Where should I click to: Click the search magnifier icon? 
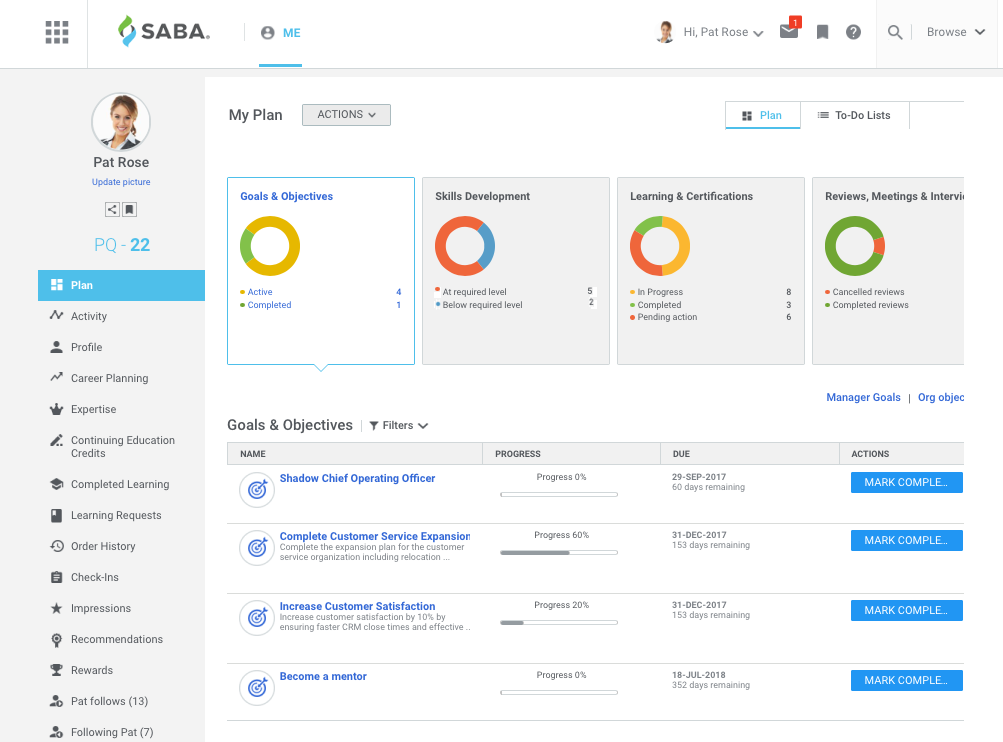[895, 32]
